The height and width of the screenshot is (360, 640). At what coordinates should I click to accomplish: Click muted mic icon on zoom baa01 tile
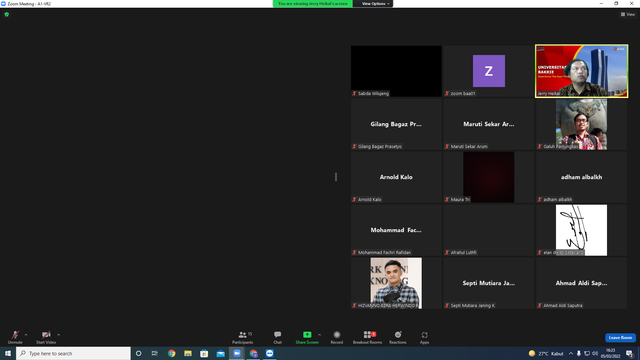[x=447, y=93]
